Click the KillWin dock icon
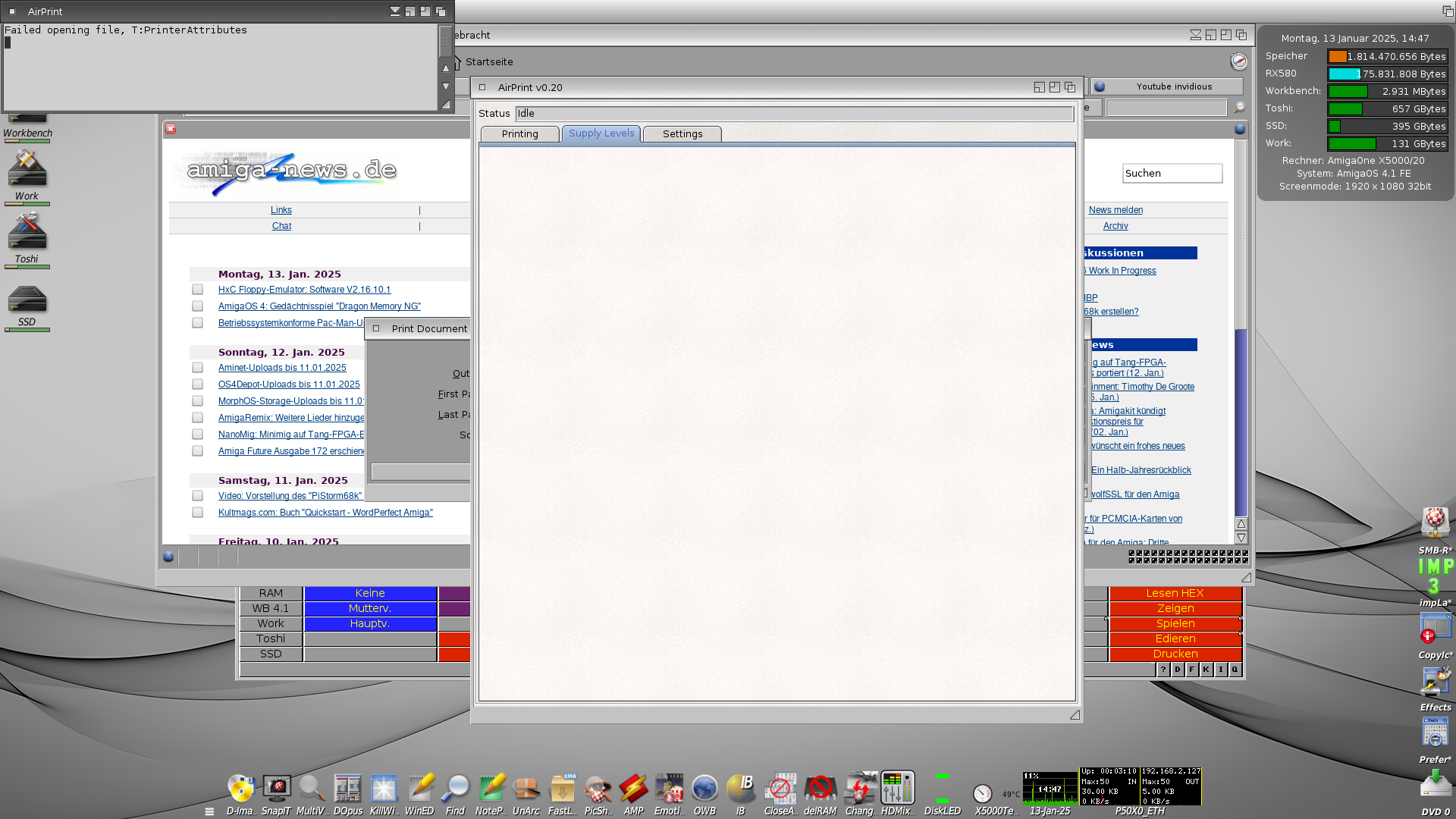Screen dimensions: 1456x819 tap(384, 789)
